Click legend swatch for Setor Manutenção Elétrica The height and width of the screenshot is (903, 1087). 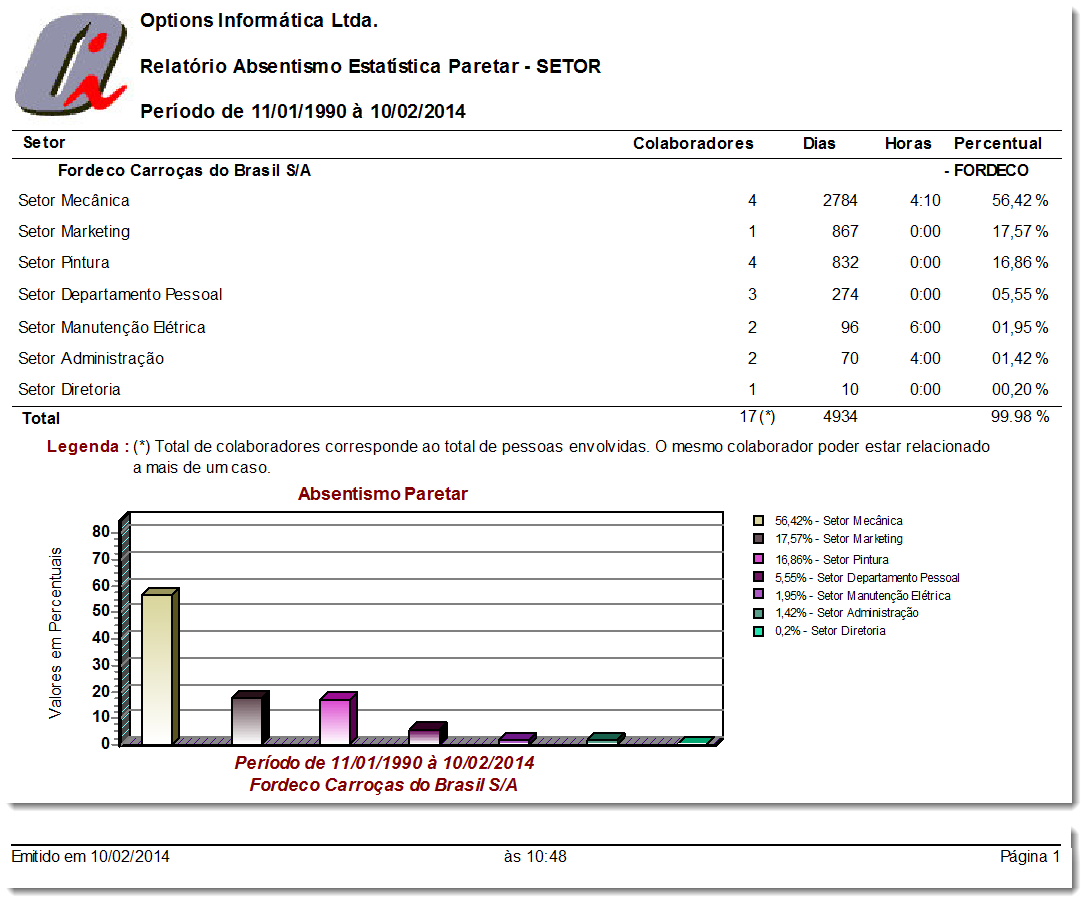tap(758, 594)
